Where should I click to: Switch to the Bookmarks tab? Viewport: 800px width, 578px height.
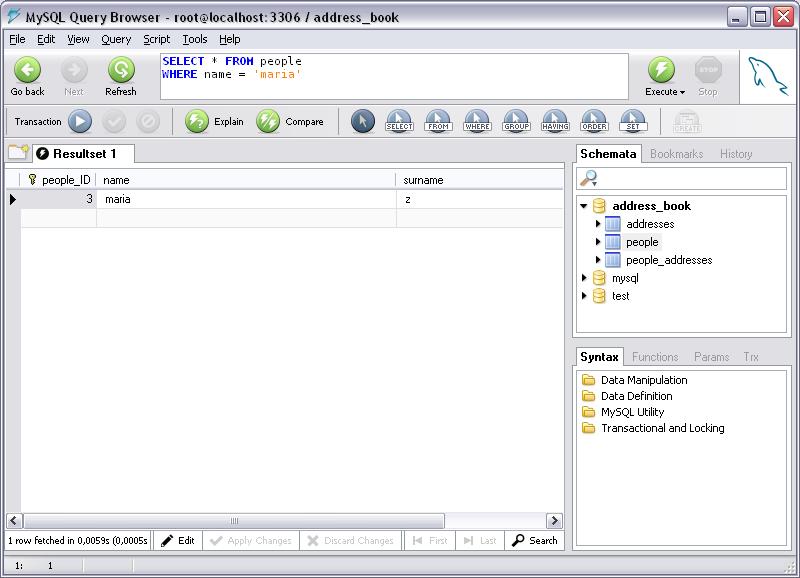pyautogui.click(x=677, y=154)
